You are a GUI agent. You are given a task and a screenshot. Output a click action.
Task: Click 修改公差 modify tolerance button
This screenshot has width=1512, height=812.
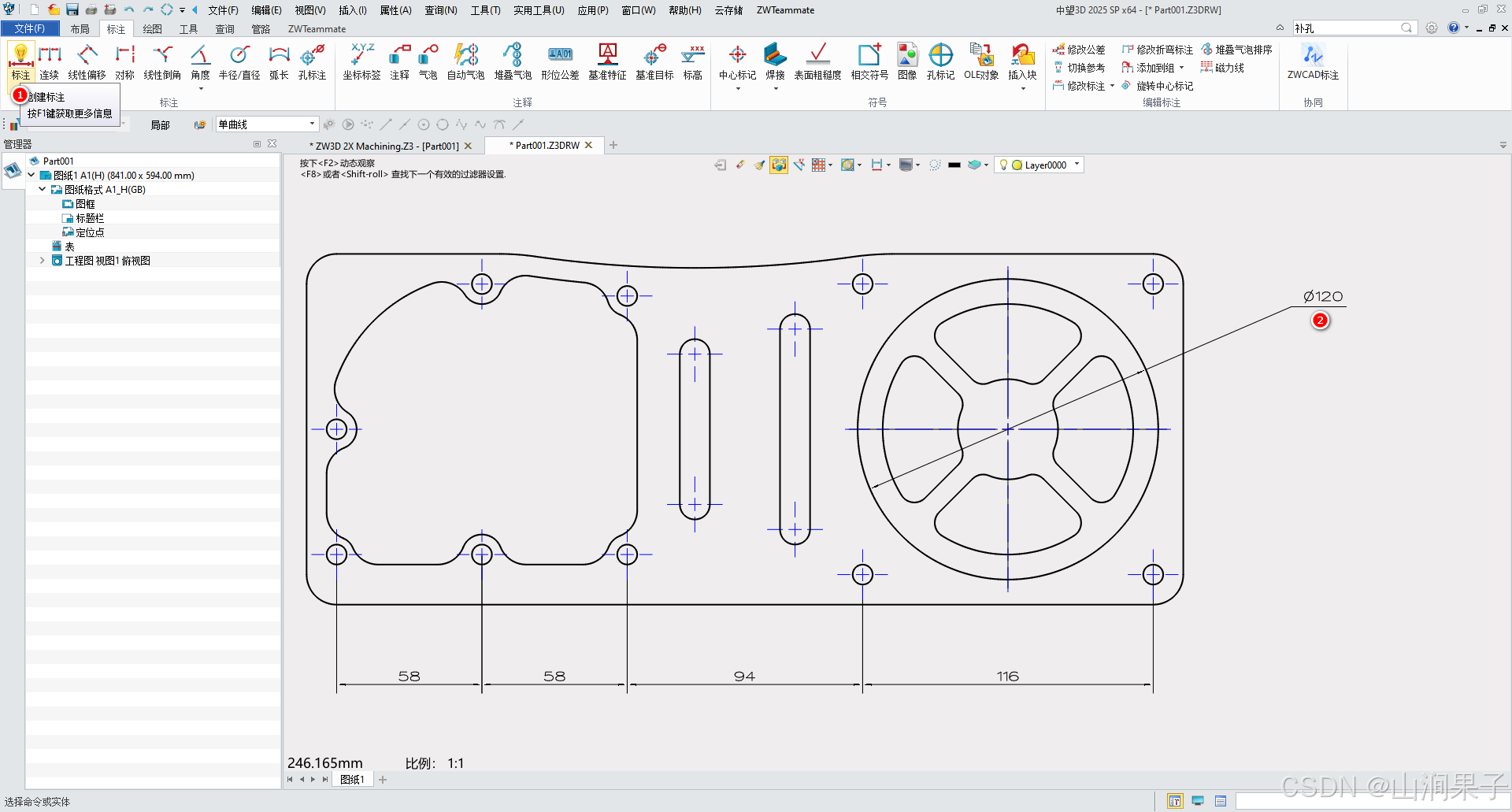[x=1079, y=50]
